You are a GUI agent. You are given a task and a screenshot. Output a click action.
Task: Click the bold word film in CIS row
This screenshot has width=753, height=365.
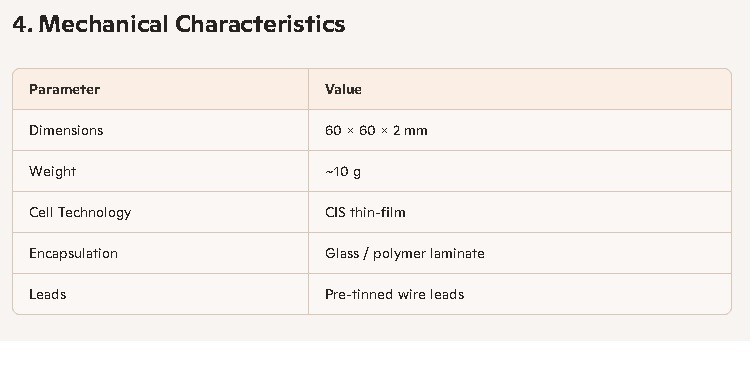click(x=393, y=212)
